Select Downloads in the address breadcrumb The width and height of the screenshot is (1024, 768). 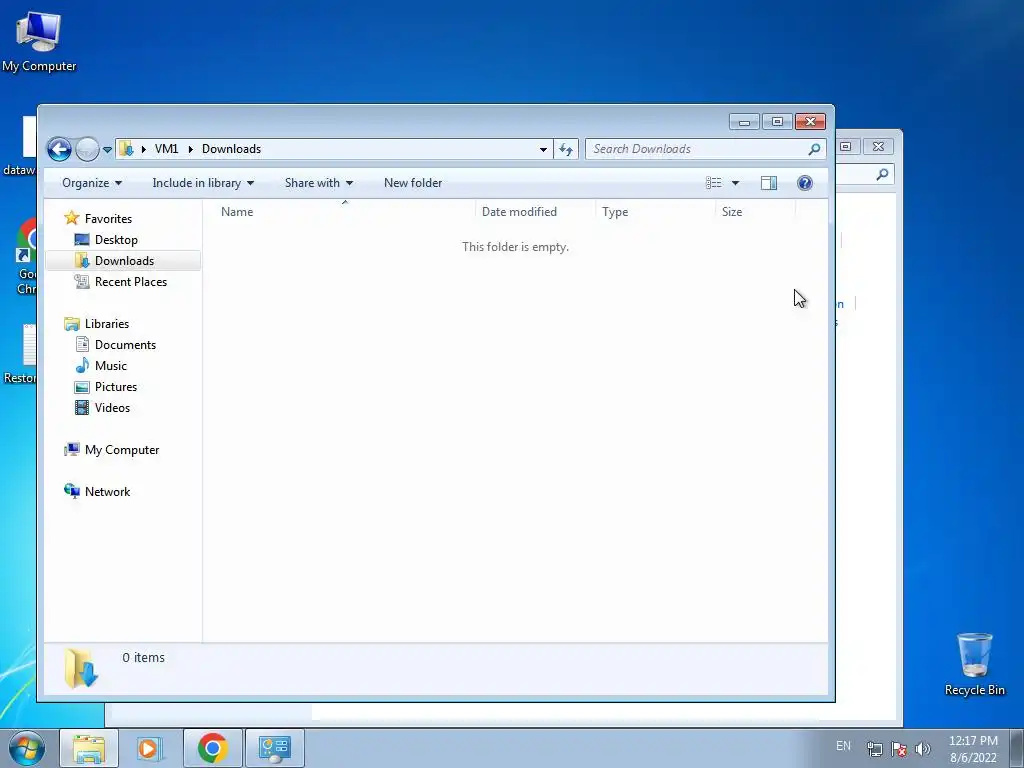click(231, 149)
